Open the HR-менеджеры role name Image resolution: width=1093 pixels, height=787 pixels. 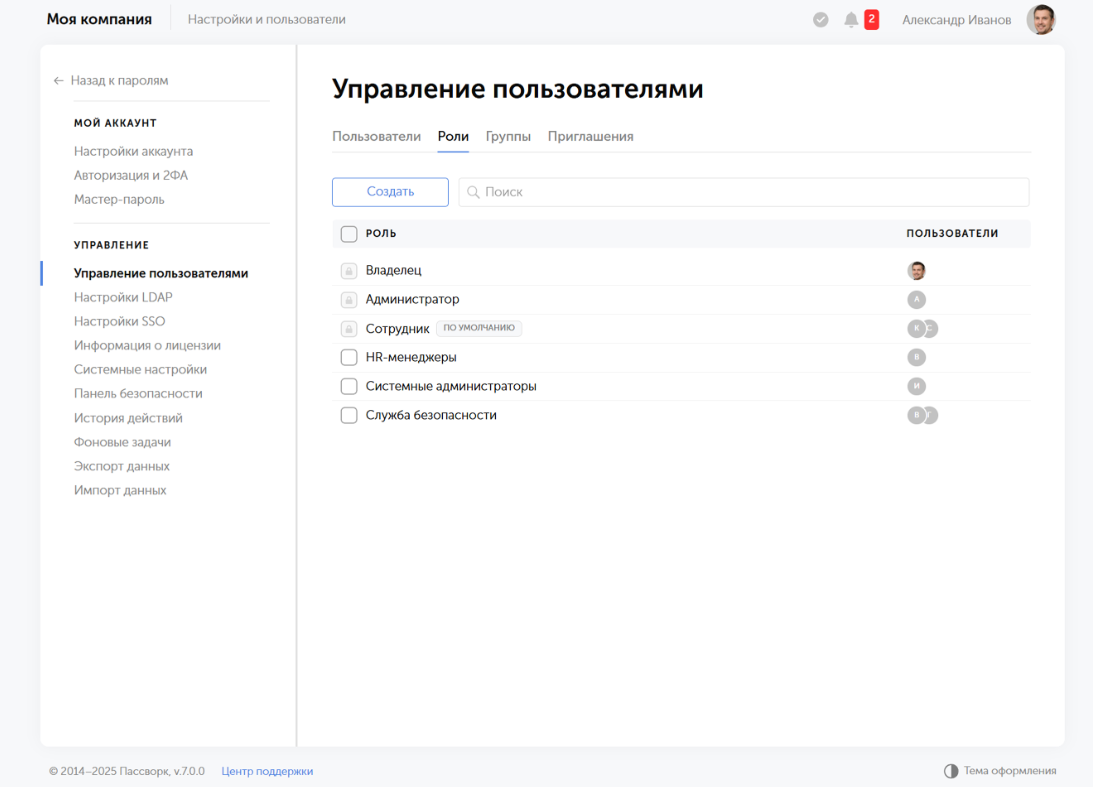click(x=411, y=358)
